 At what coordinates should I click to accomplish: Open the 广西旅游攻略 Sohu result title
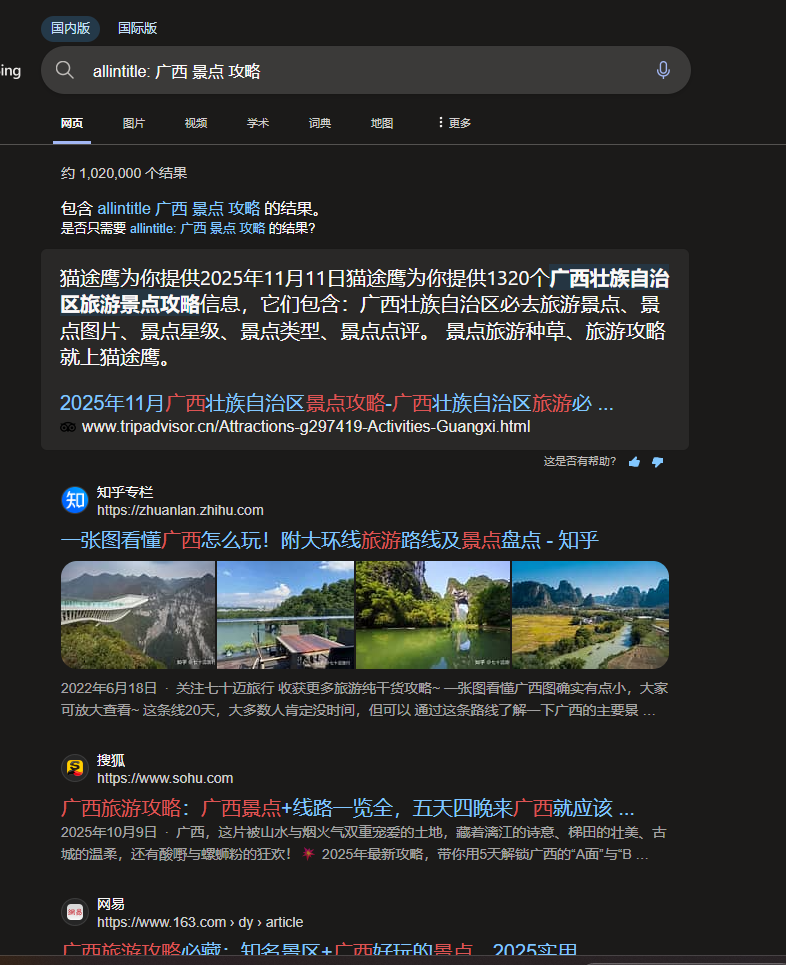tap(348, 807)
